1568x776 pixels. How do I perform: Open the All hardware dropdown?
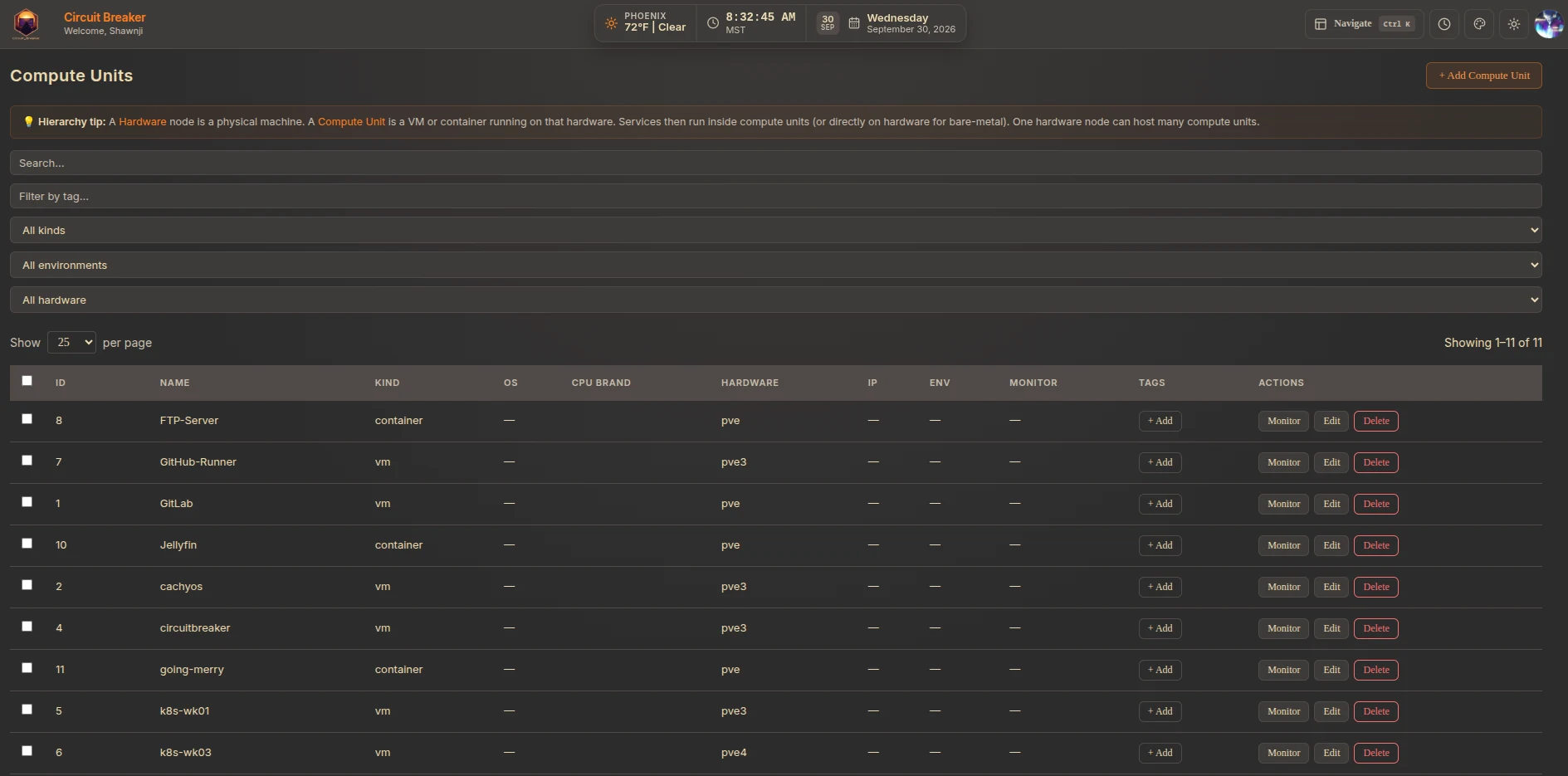point(776,300)
